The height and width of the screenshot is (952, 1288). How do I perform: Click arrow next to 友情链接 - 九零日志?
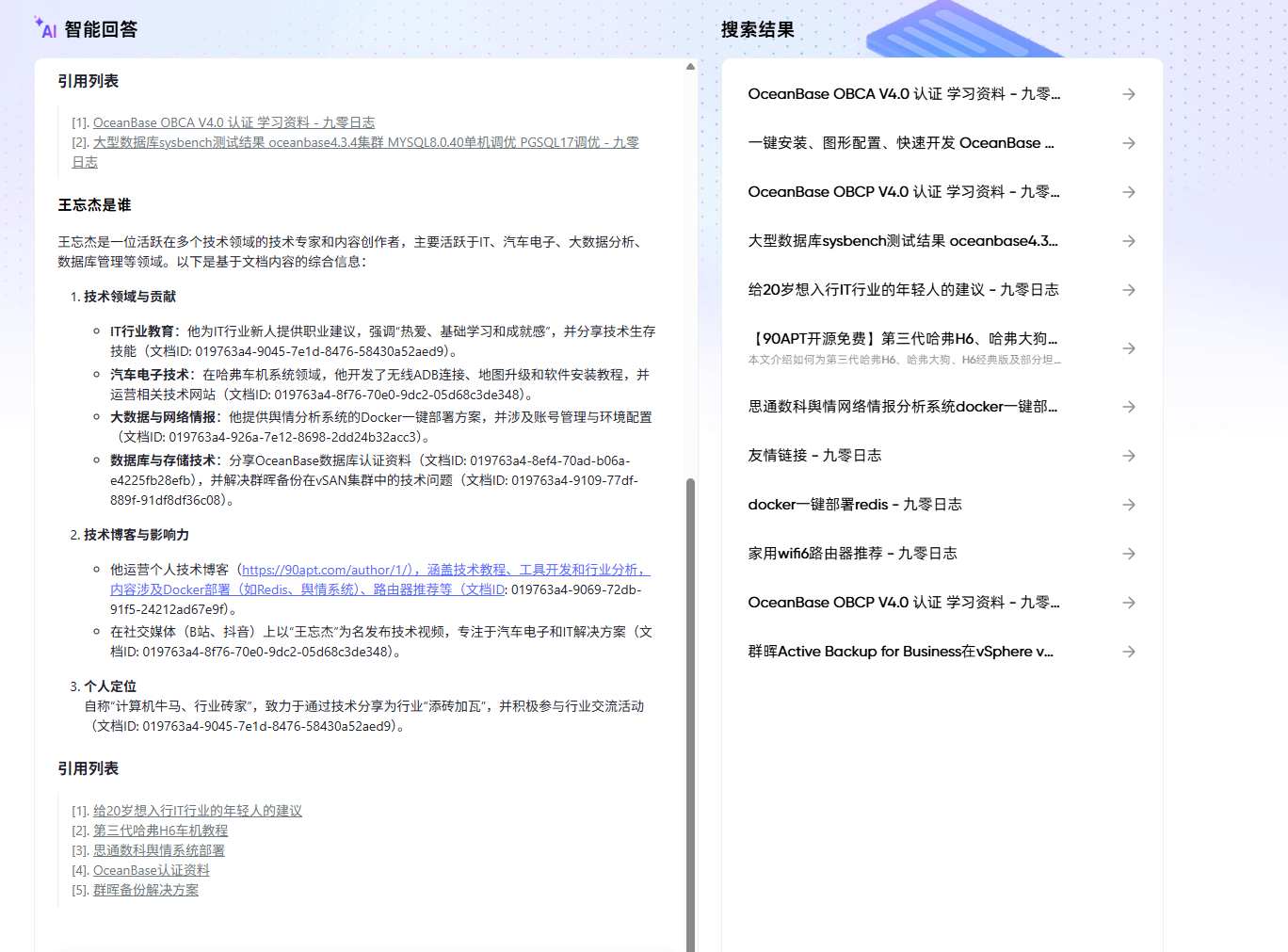[x=1129, y=456]
